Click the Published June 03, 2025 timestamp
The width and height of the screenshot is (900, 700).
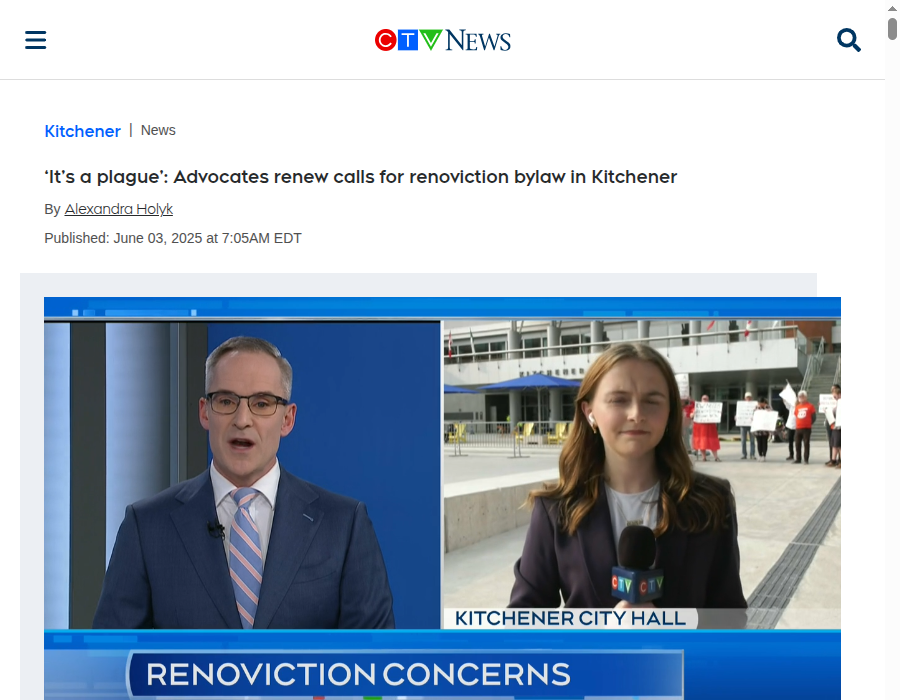(x=173, y=238)
